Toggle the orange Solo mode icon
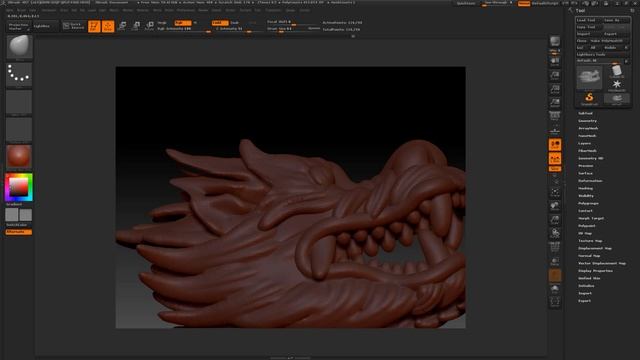This screenshot has width=640, height=360. tap(555, 276)
